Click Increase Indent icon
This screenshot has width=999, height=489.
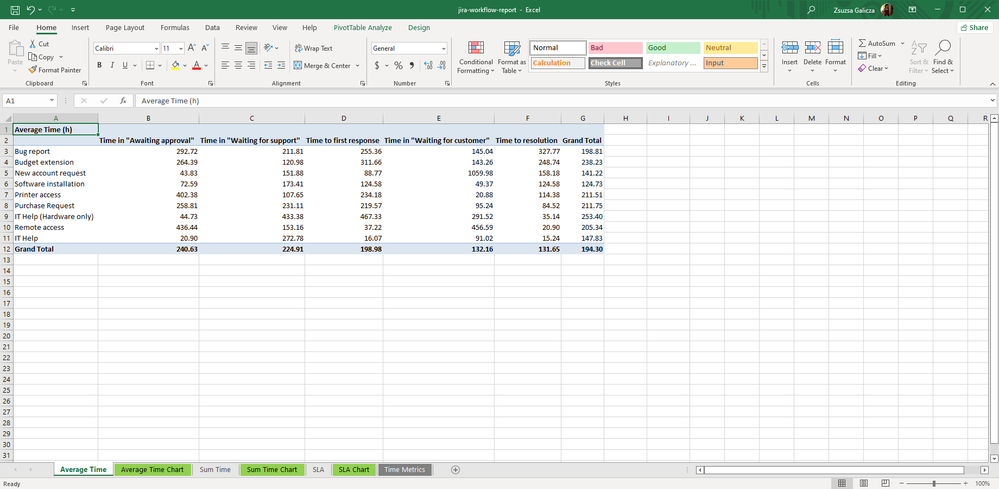click(x=281, y=66)
